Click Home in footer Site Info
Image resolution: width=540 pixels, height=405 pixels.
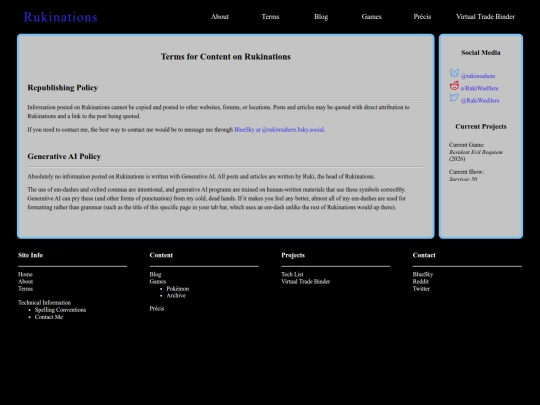(25, 274)
